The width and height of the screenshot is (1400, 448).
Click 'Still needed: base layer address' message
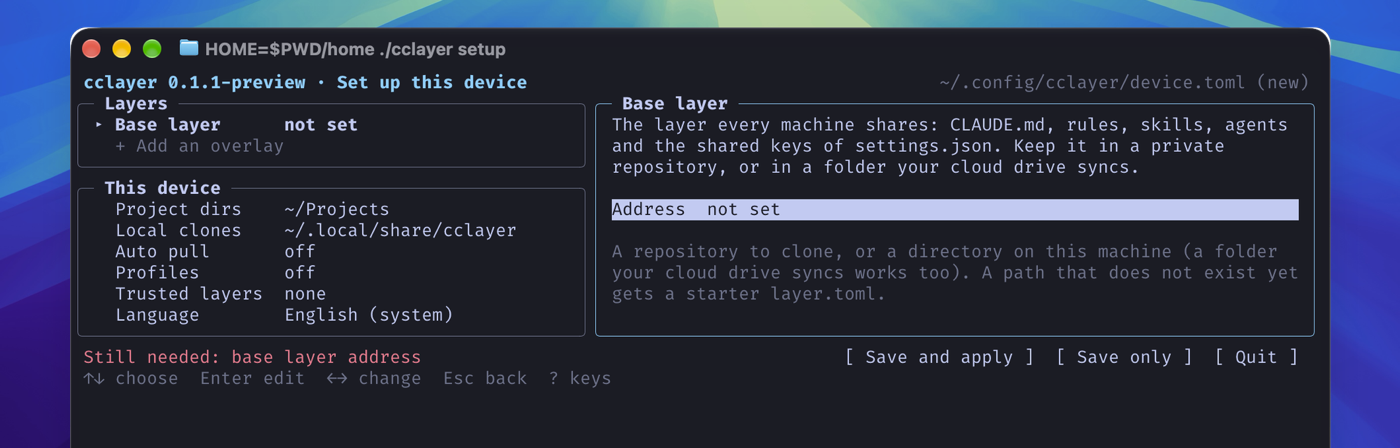point(252,357)
